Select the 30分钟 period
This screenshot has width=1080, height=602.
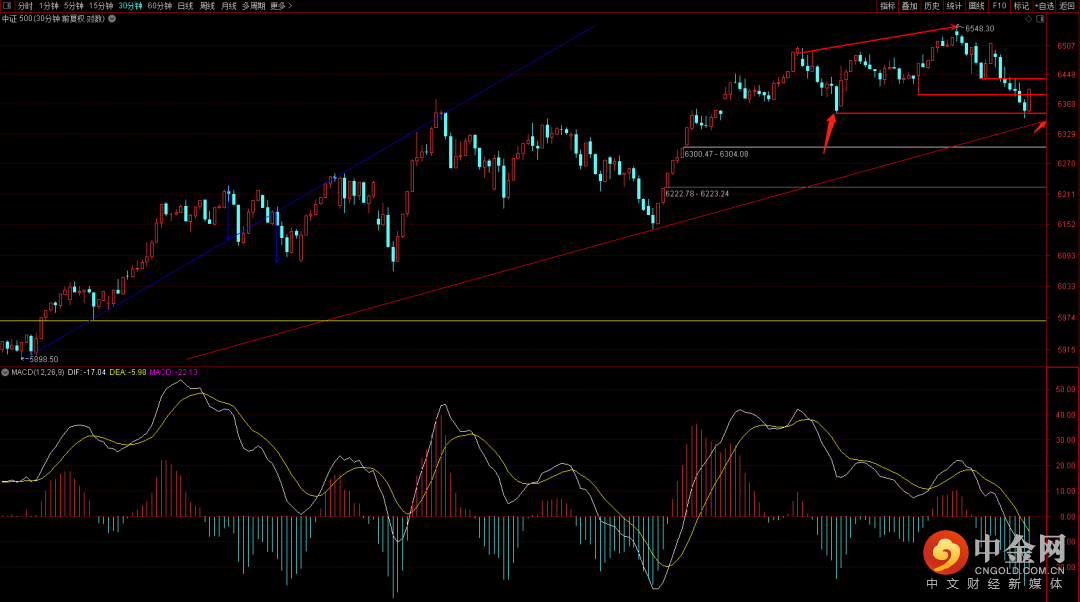(x=130, y=6)
